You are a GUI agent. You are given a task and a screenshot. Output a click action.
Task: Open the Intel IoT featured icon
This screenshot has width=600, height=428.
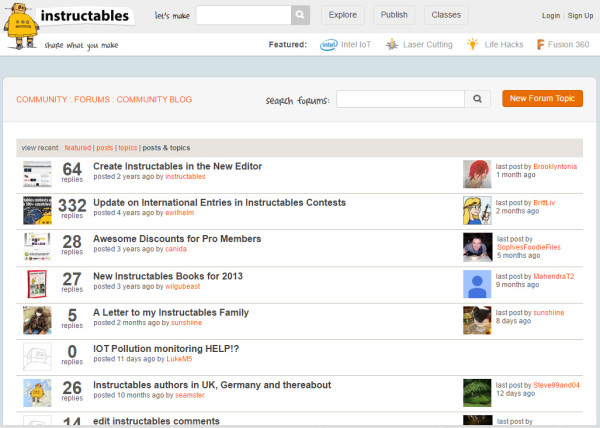click(x=328, y=45)
